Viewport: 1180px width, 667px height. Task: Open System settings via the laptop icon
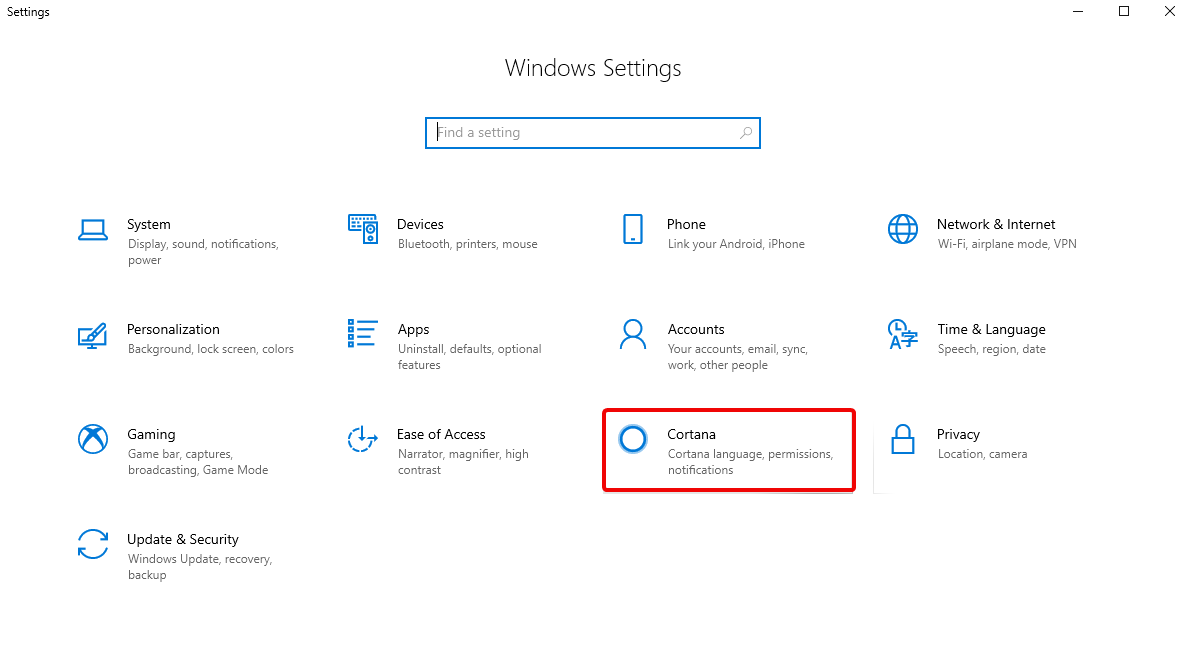(92, 229)
